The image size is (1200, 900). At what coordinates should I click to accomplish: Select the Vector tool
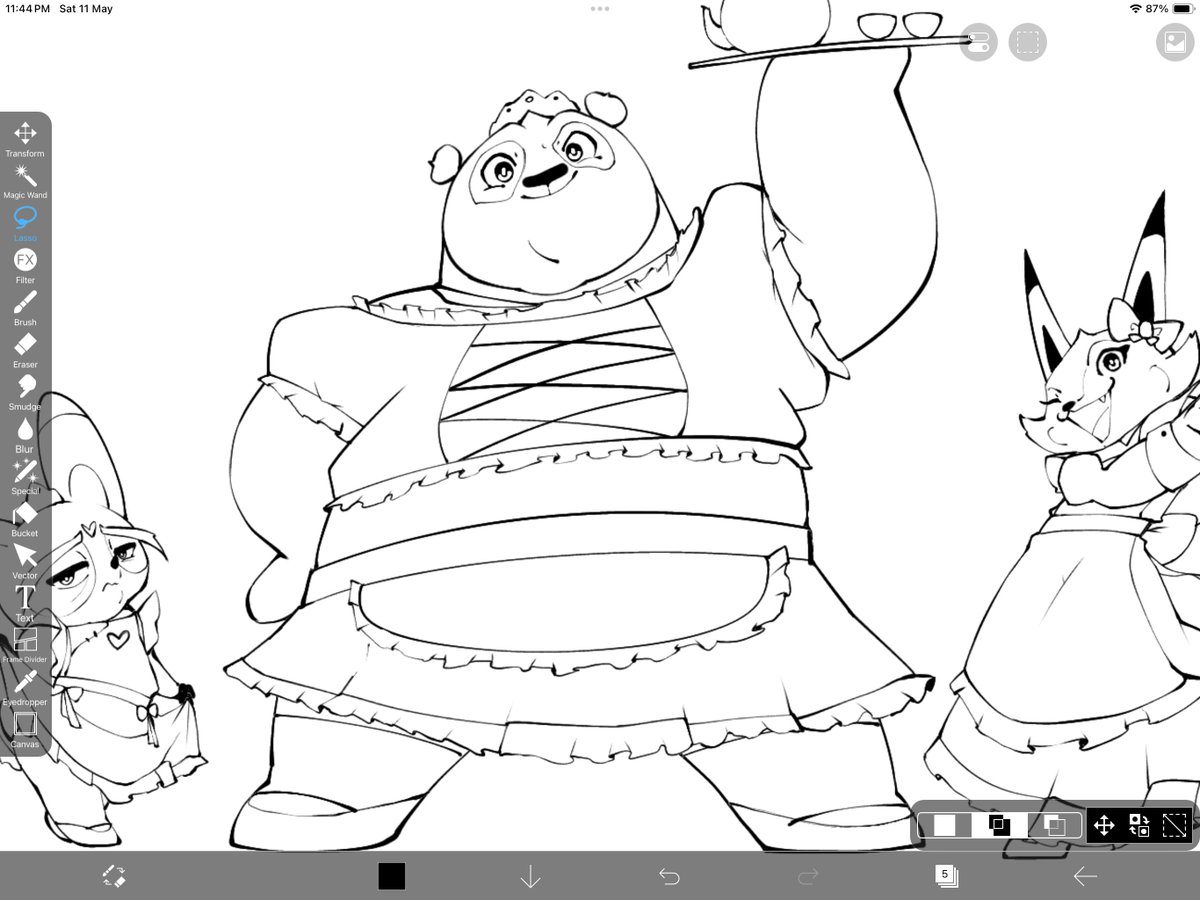[25, 561]
